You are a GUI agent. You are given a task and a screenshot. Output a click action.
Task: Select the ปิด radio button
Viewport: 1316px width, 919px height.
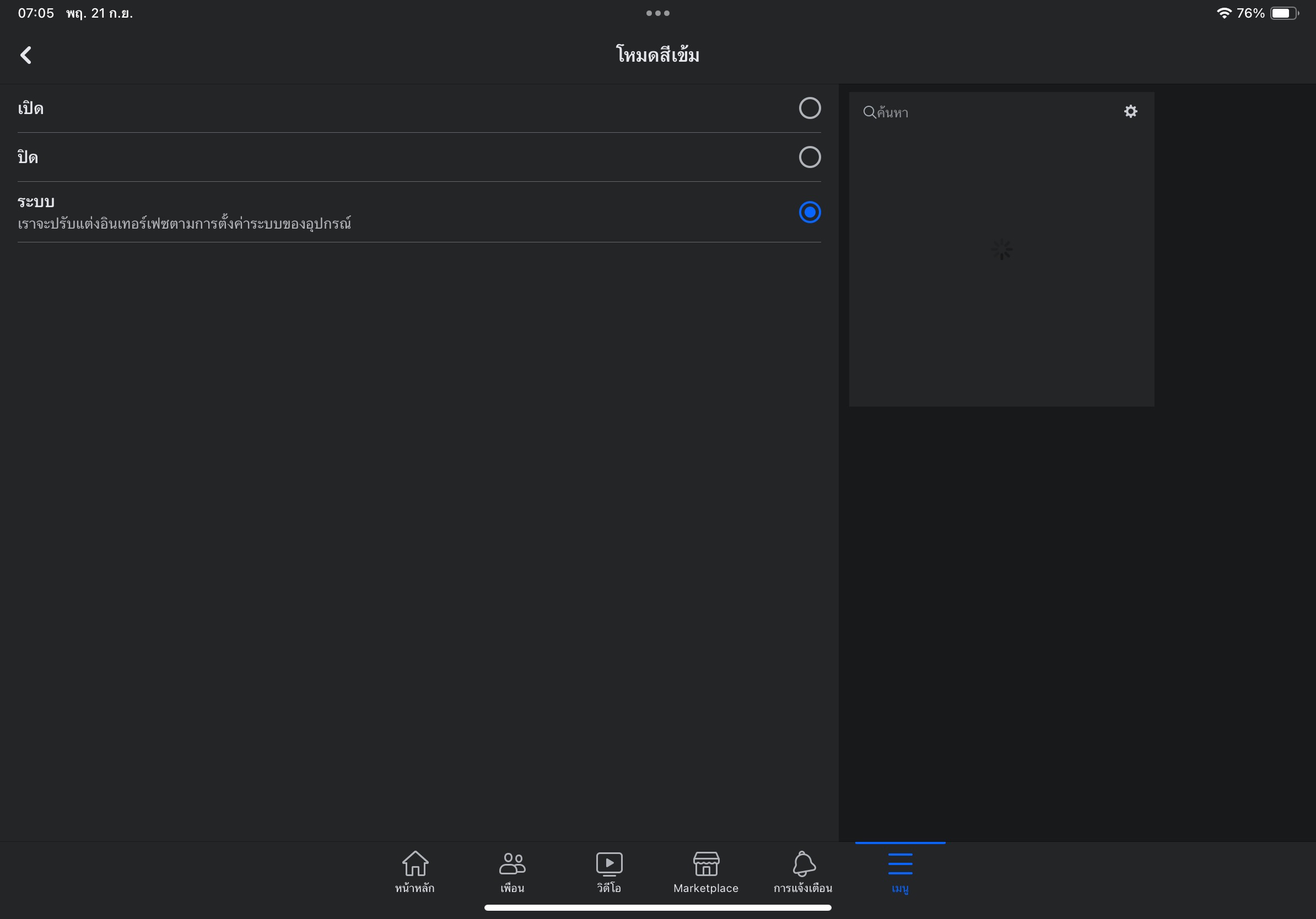[x=810, y=157]
